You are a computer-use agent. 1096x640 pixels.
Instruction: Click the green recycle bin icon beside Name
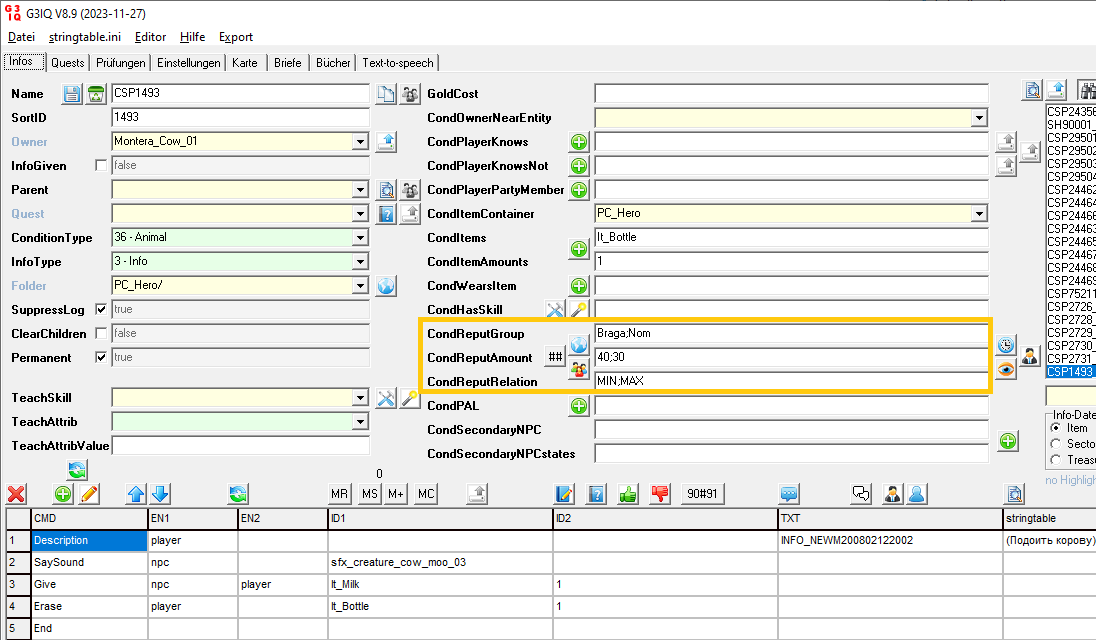tap(95, 94)
